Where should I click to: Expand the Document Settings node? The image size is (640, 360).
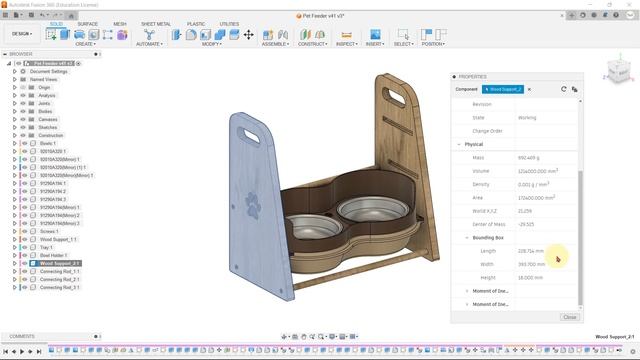tap(15, 71)
